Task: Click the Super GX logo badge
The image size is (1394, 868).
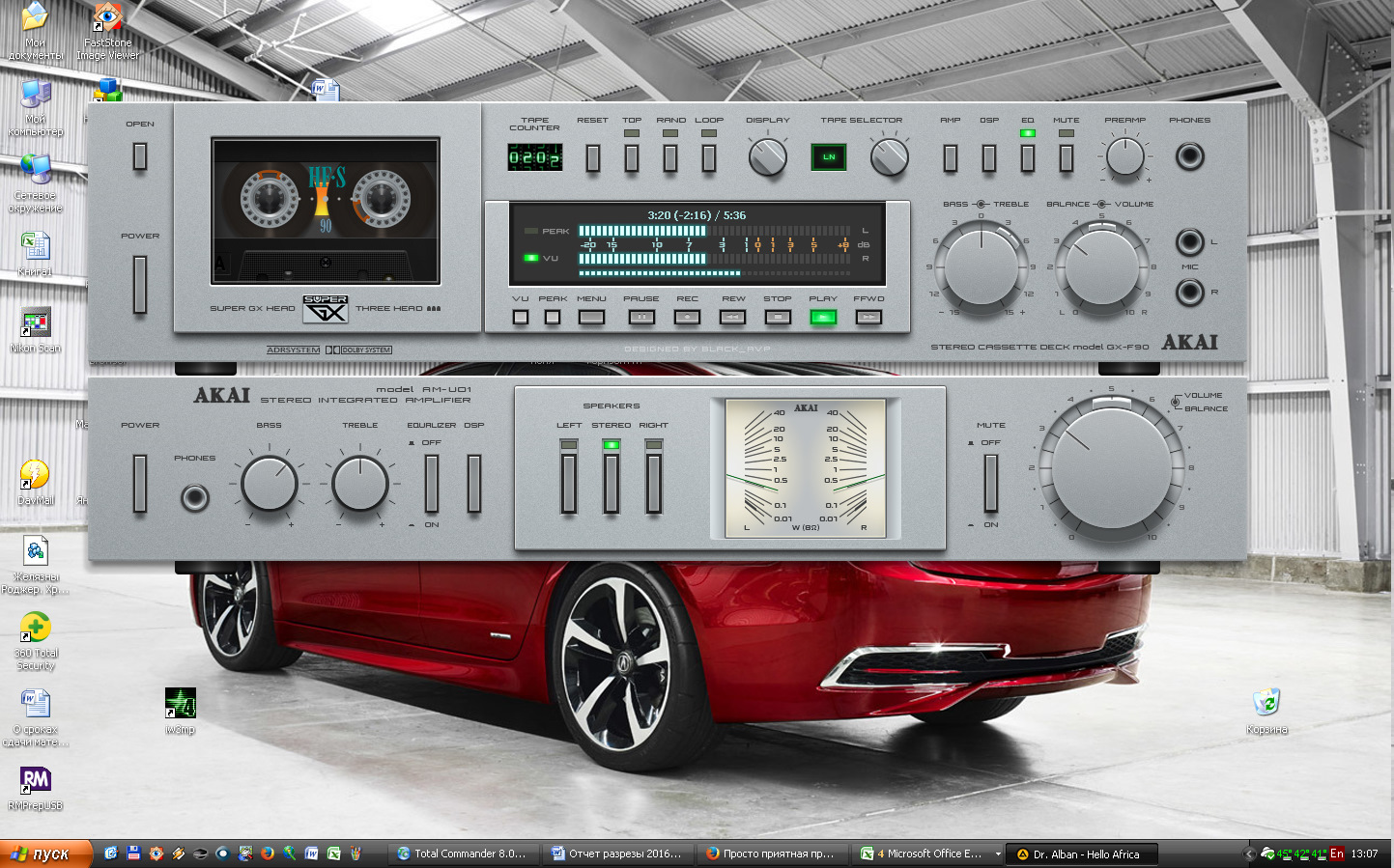Action: coord(326,308)
